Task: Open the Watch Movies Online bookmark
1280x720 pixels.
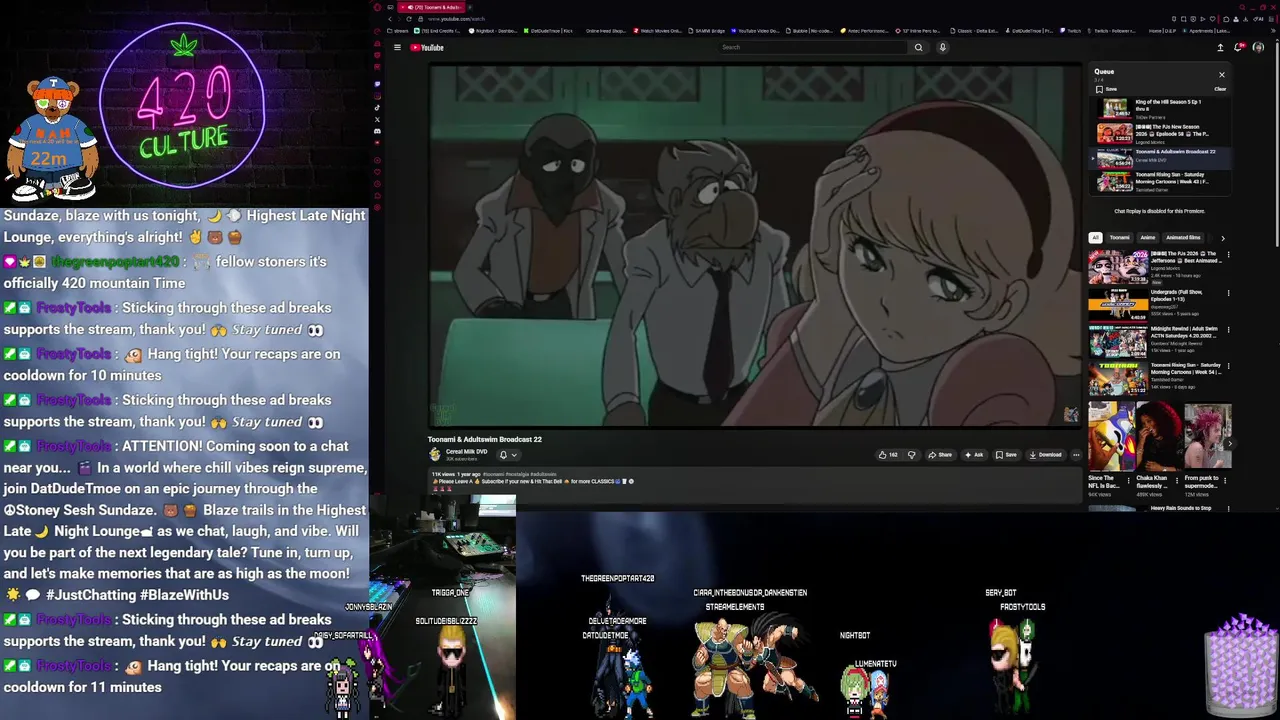Action: [x=657, y=31]
